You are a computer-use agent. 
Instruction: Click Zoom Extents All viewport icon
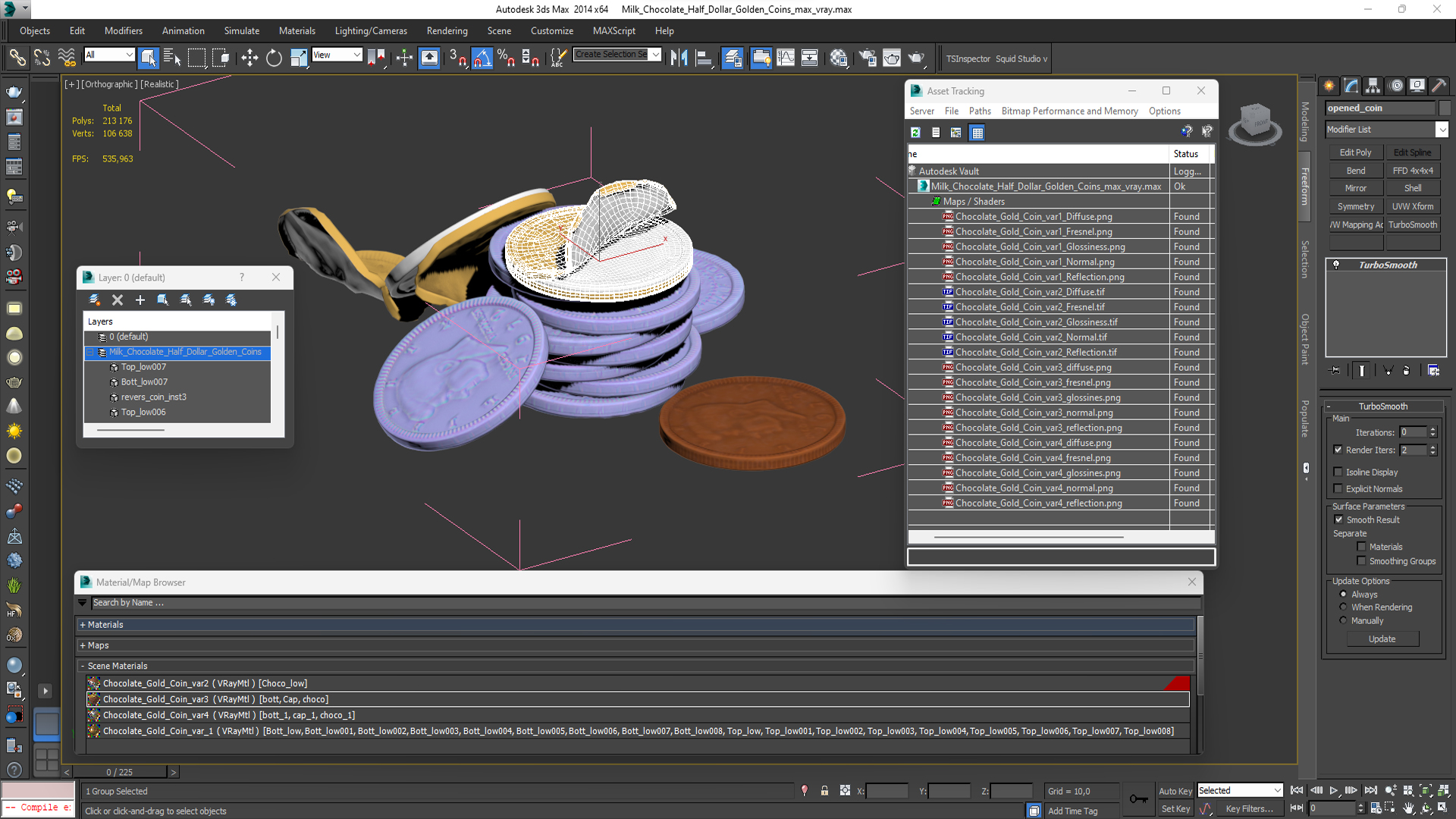point(1443,790)
